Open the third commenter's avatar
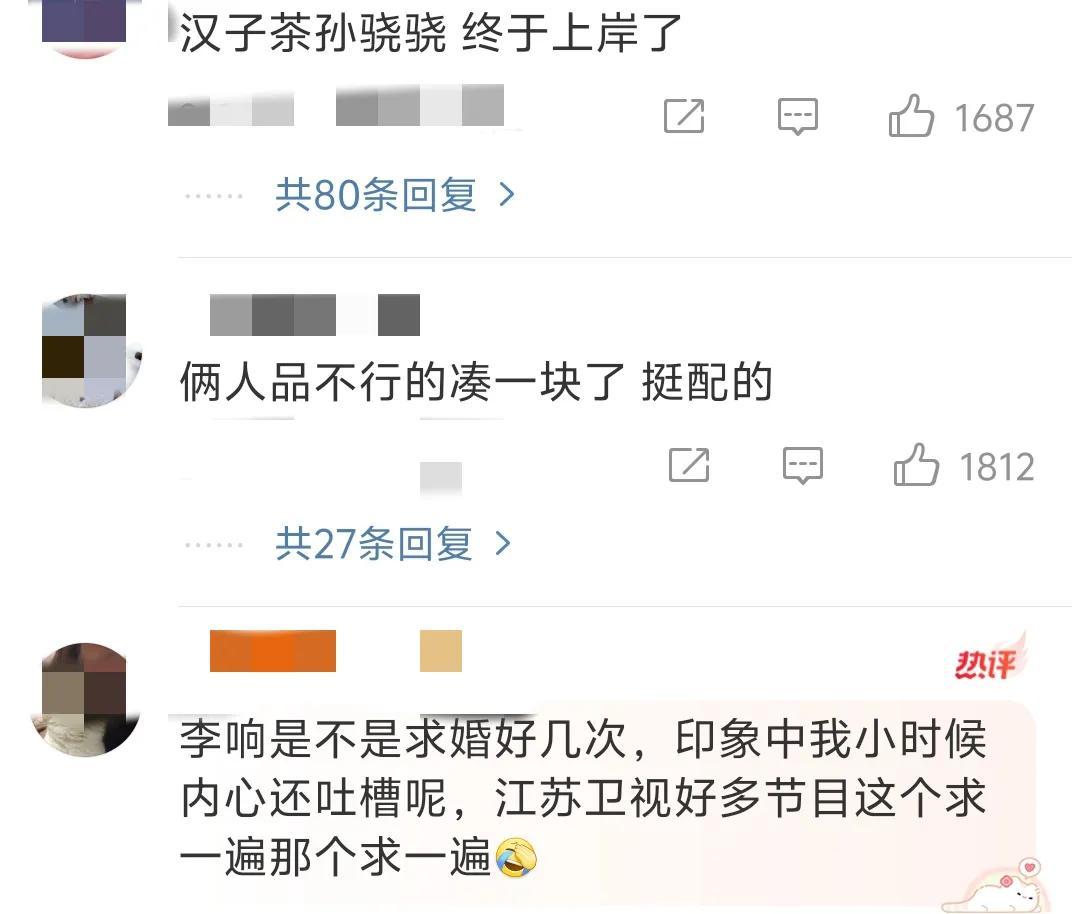 [85, 699]
